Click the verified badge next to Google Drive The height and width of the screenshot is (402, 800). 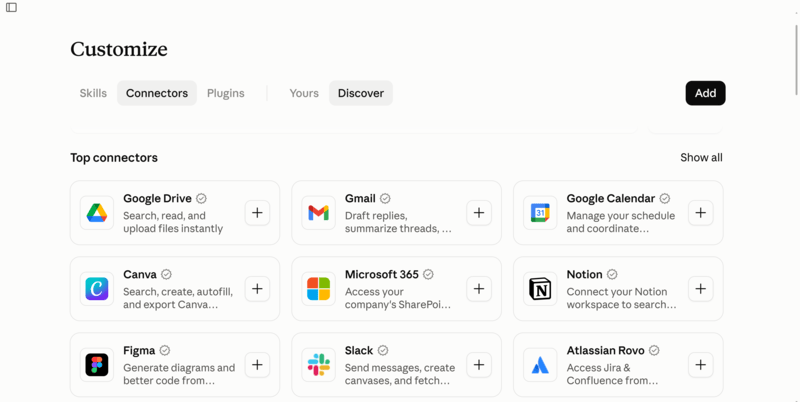tap(202, 198)
